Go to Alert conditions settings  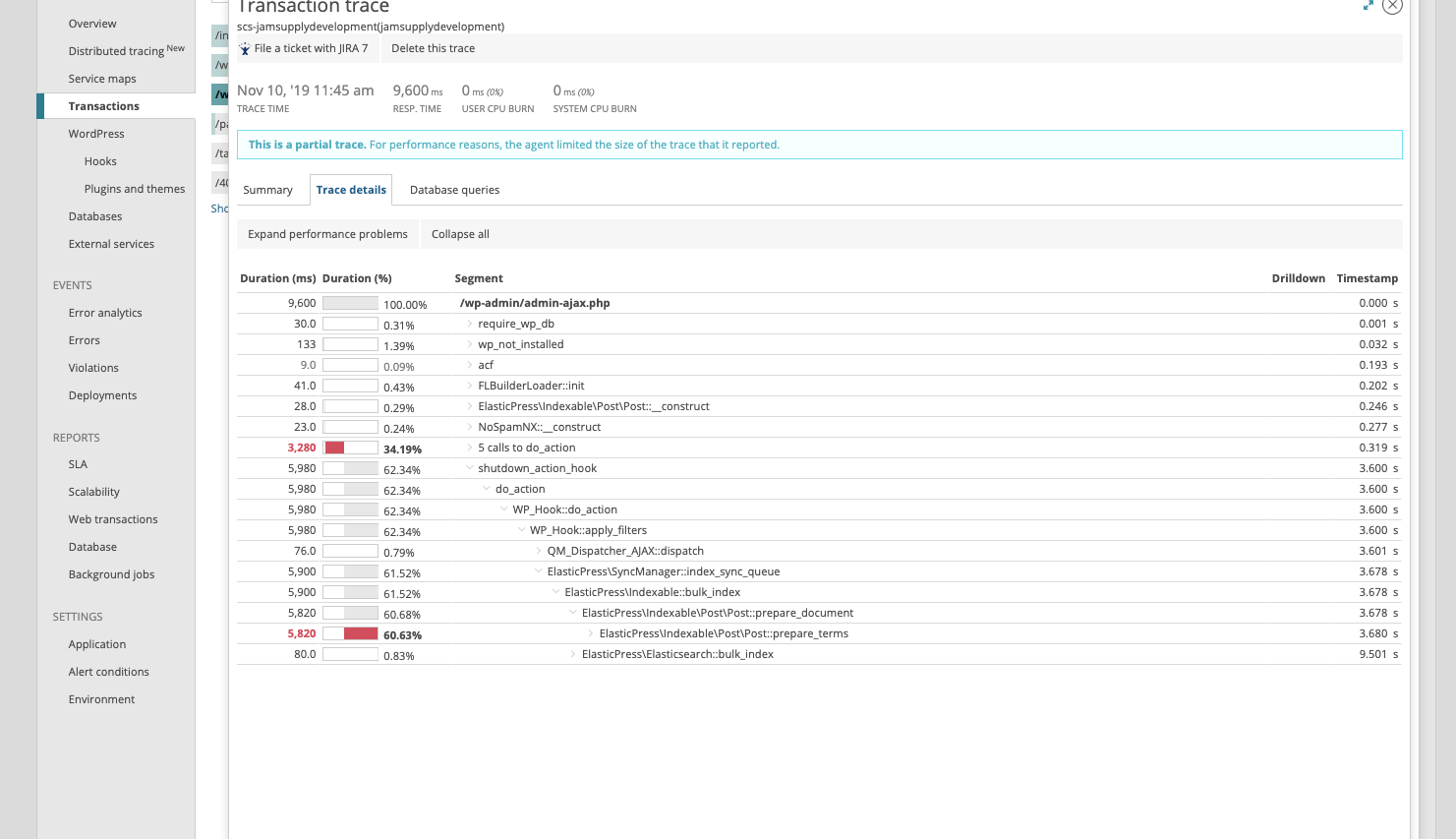108,671
